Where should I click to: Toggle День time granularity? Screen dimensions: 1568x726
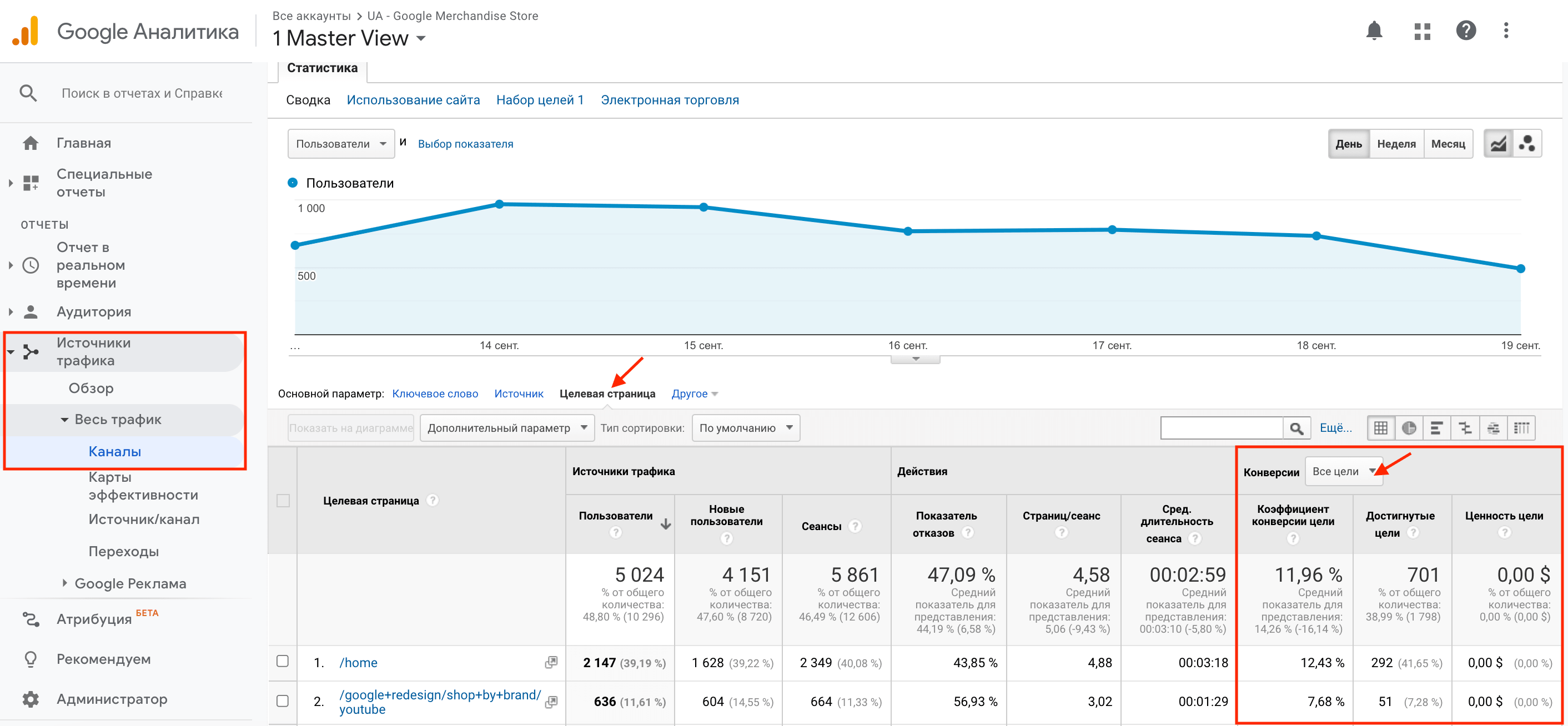1348,144
